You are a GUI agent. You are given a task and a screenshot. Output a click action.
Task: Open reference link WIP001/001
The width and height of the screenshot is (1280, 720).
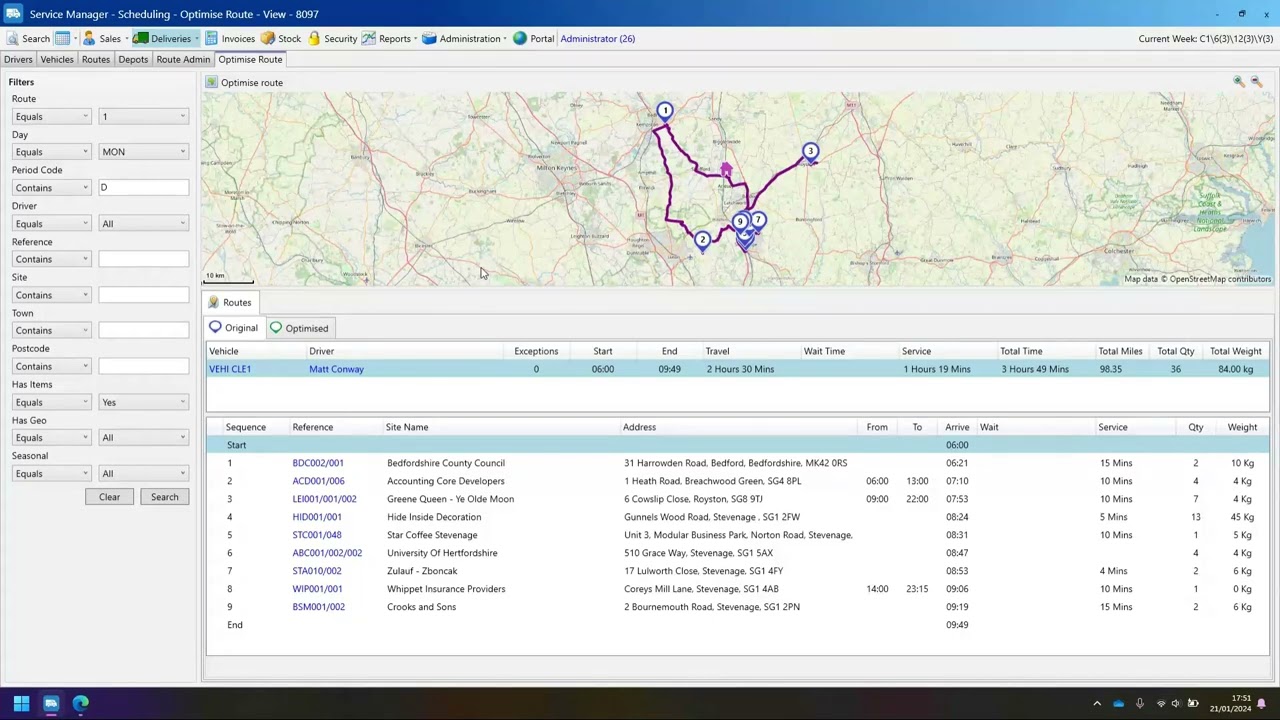tap(317, 589)
